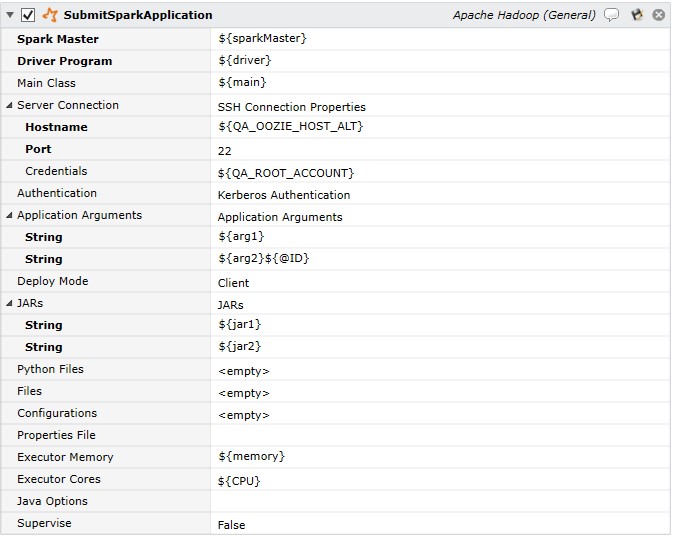The image size is (674, 538).
Task: Click the orange Spark star icon
Action: 50,15
